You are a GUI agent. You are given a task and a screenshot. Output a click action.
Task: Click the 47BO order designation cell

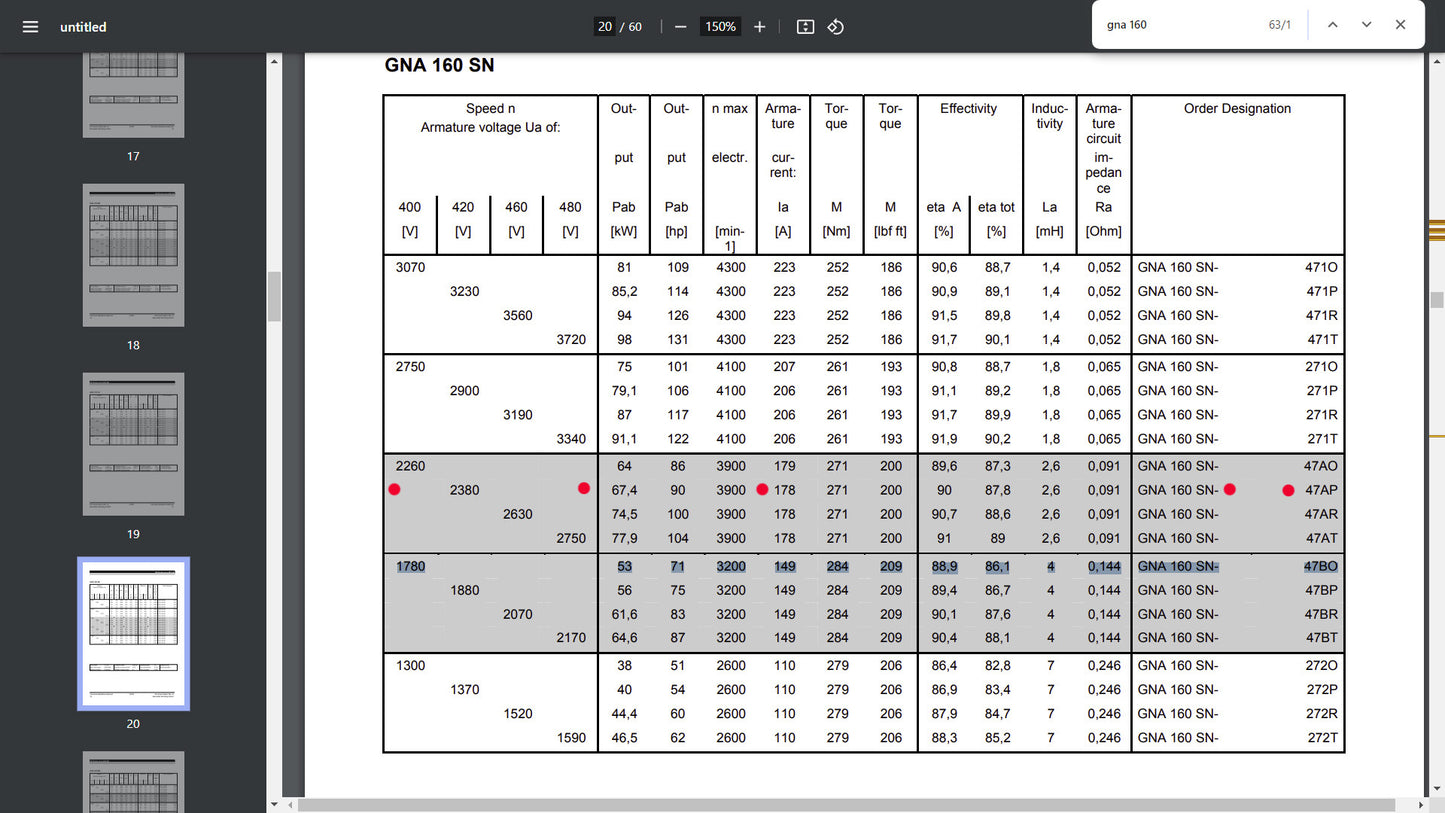1320,566
